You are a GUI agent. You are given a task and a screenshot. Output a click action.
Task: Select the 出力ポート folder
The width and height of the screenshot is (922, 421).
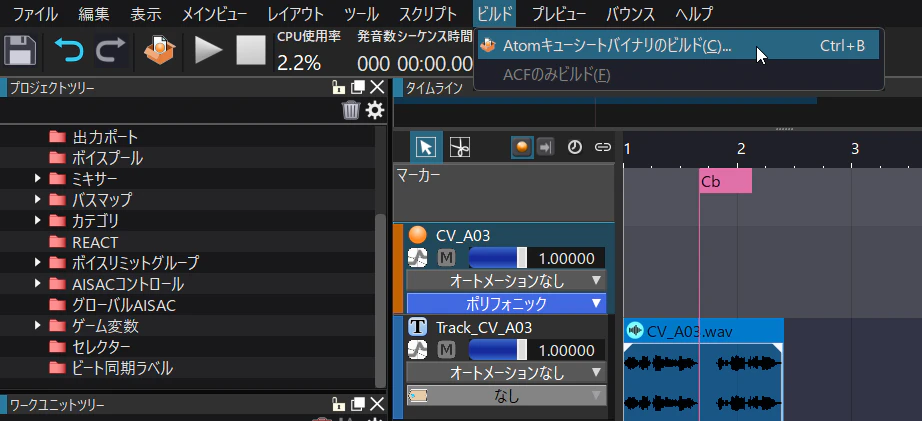coord(105,137)
